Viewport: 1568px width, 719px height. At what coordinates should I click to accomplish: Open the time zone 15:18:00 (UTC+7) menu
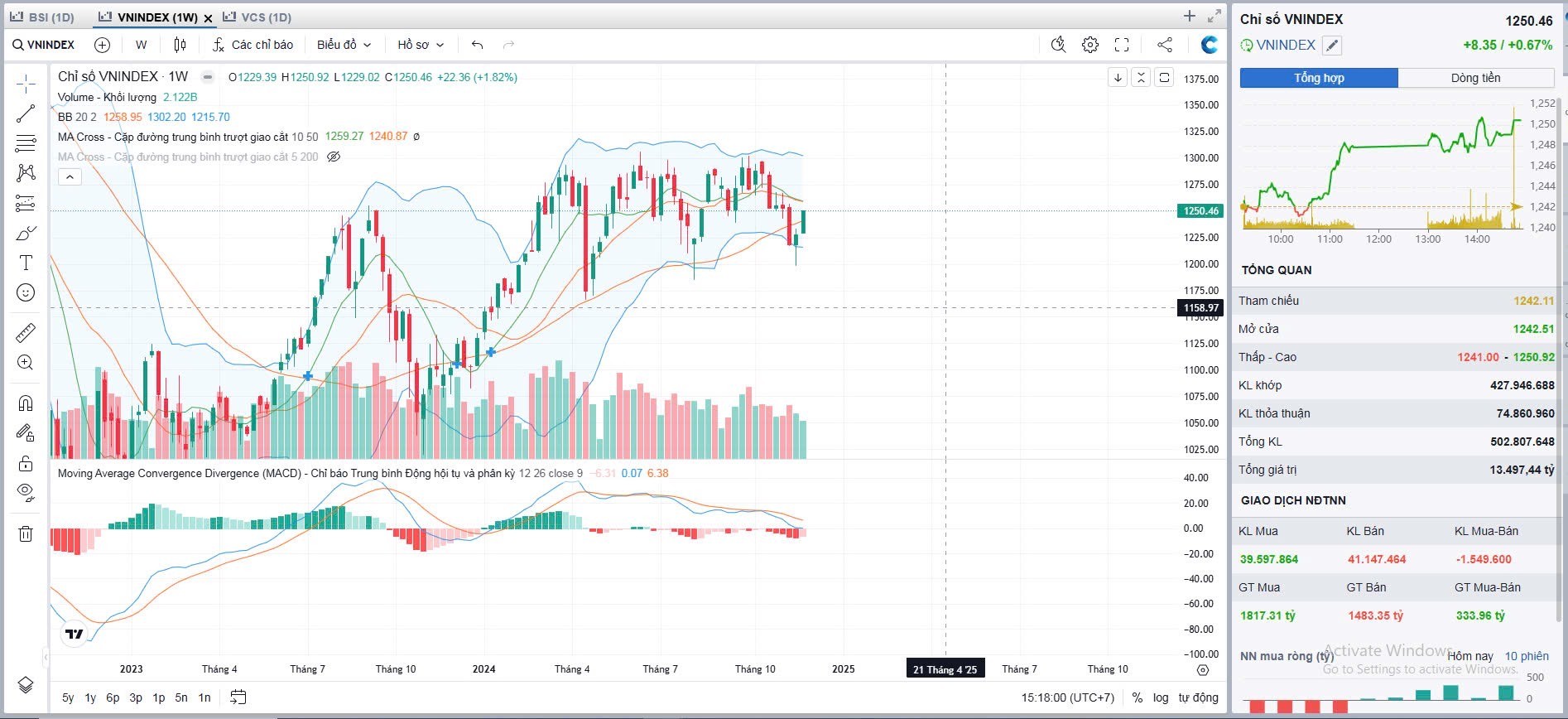click(x=1067, y=697)
